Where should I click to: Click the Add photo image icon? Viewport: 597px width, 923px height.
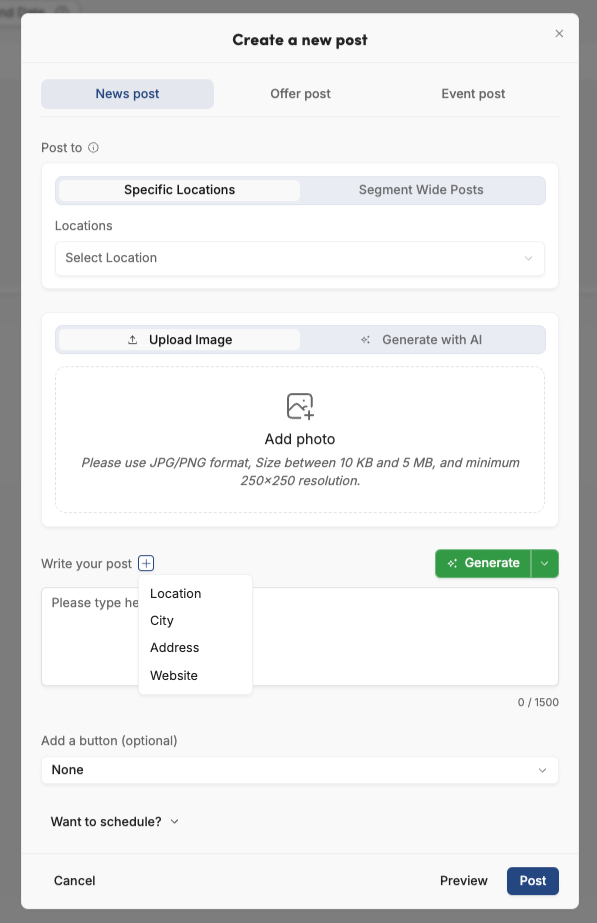click(300, 406)
